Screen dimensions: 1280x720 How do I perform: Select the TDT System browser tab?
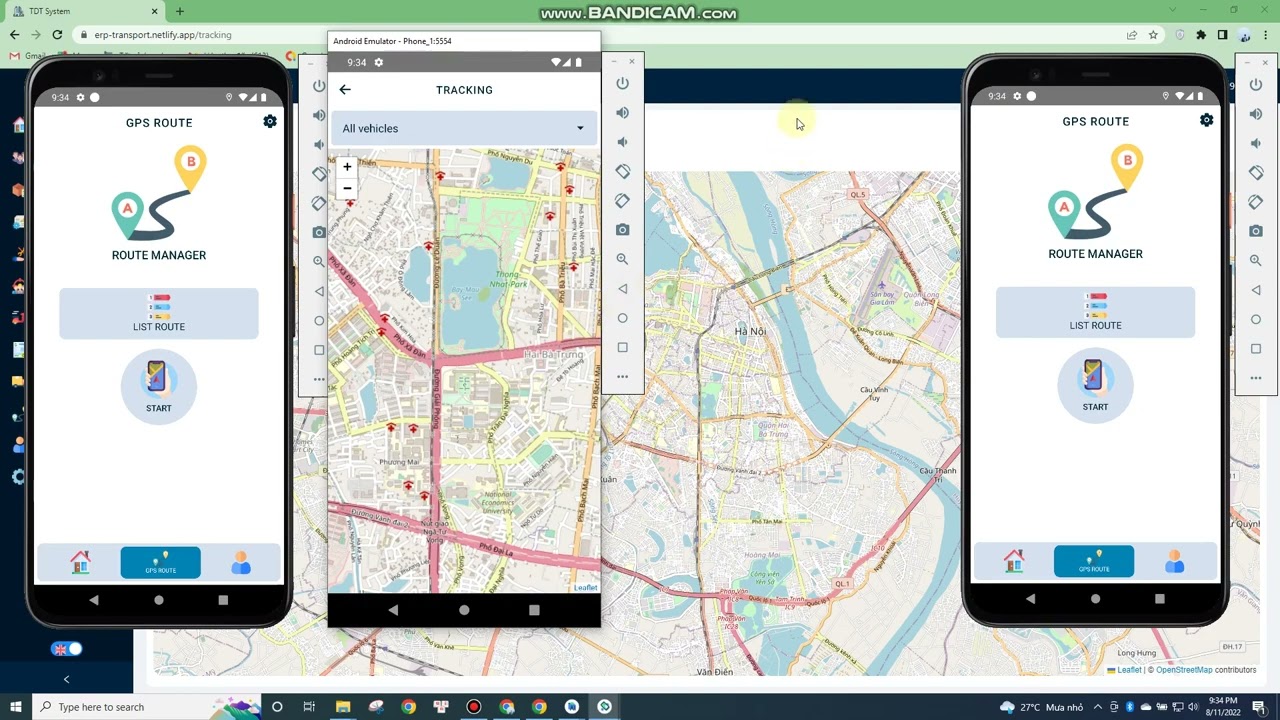pyautogui.click(x=85, y=11)
